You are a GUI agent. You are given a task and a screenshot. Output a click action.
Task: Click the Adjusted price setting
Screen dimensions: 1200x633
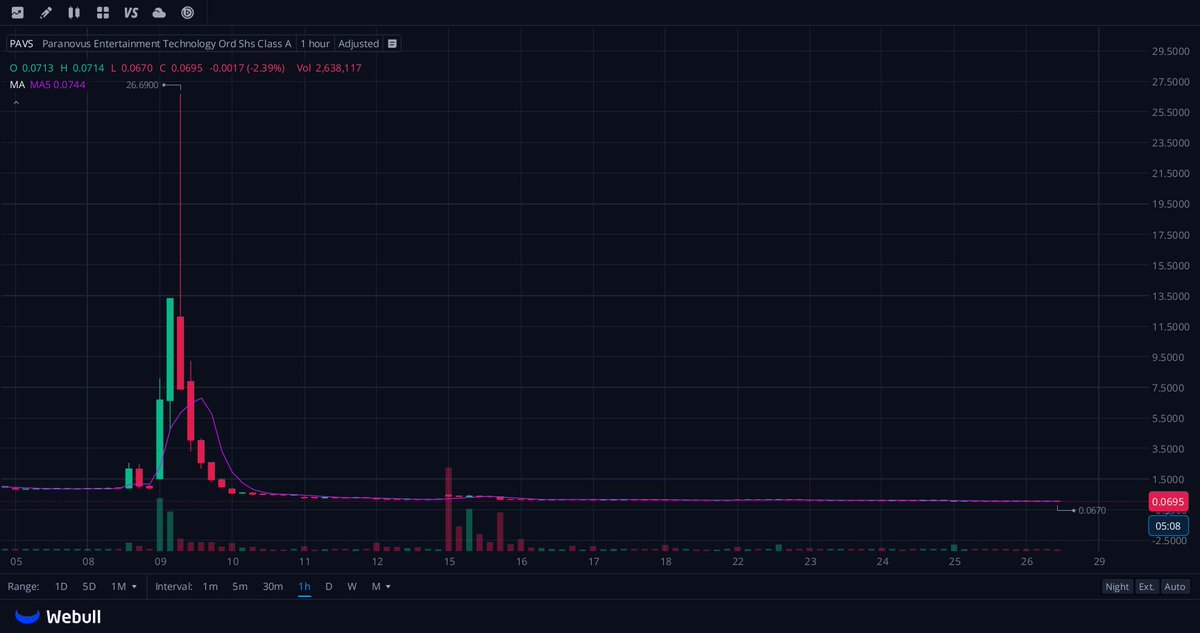pos(359,44)
